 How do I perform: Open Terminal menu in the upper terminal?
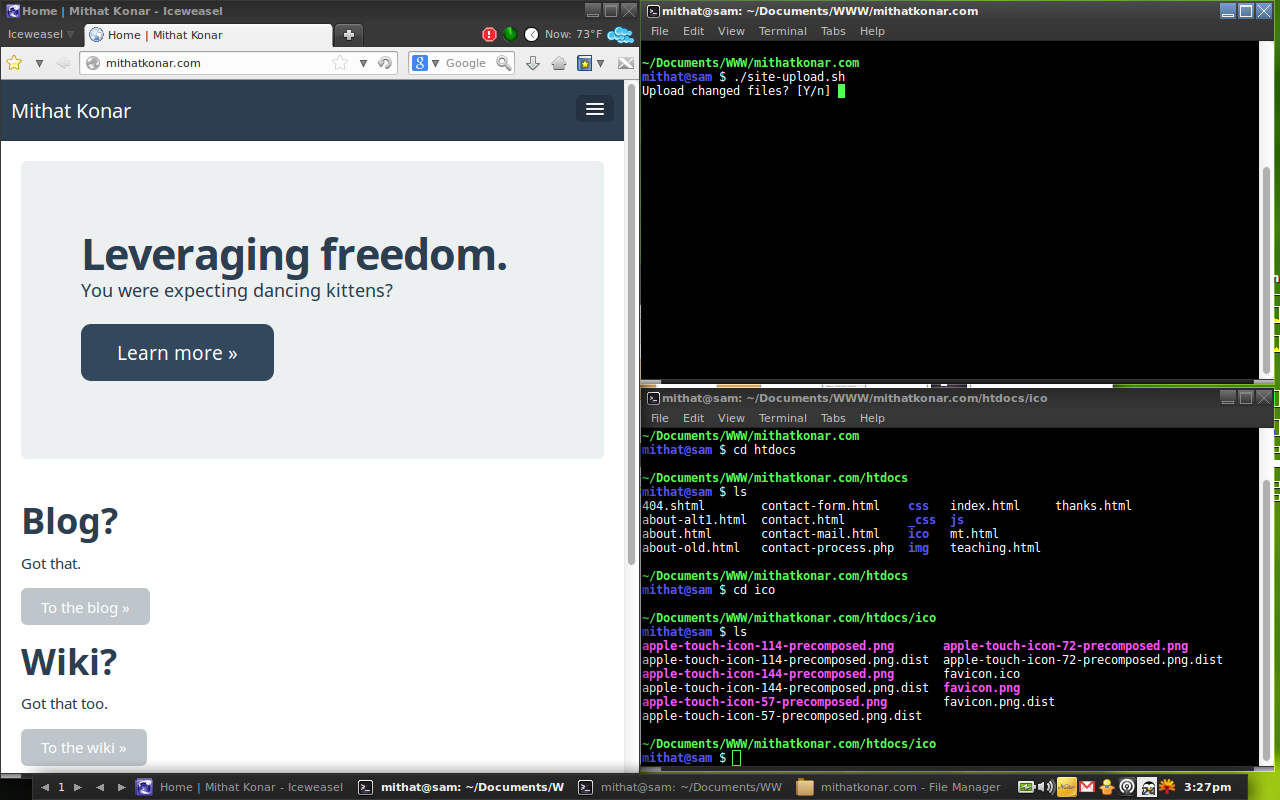[782, 31]
